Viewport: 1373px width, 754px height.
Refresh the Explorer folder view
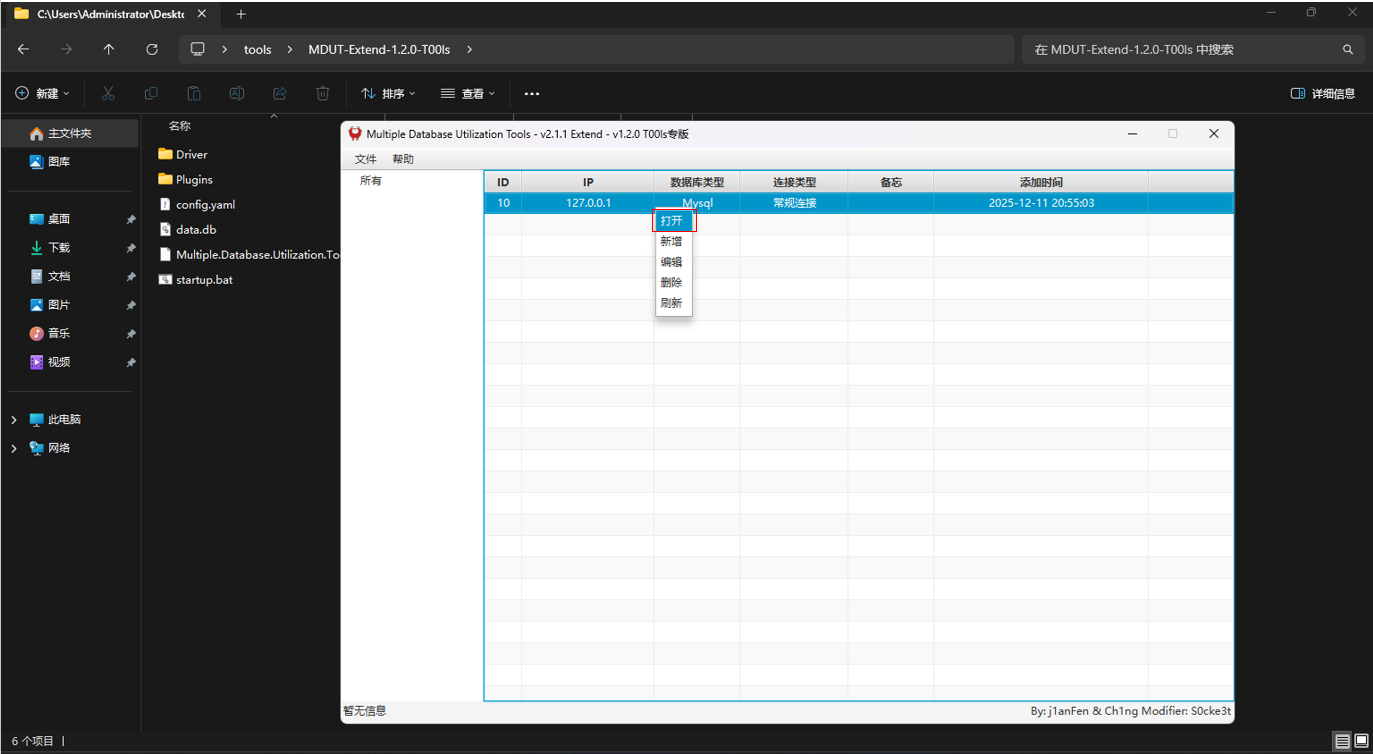(x=152, y=49)
